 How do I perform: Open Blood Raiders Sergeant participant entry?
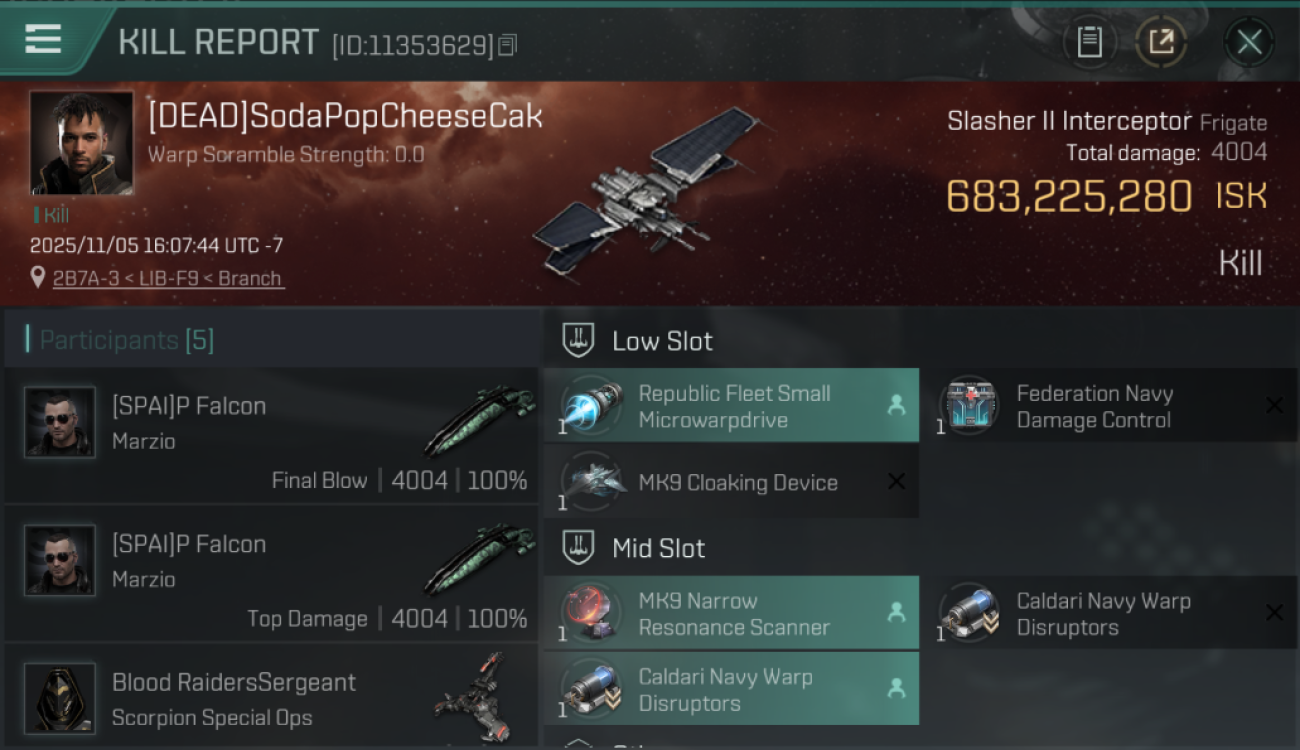click(272, 697)
